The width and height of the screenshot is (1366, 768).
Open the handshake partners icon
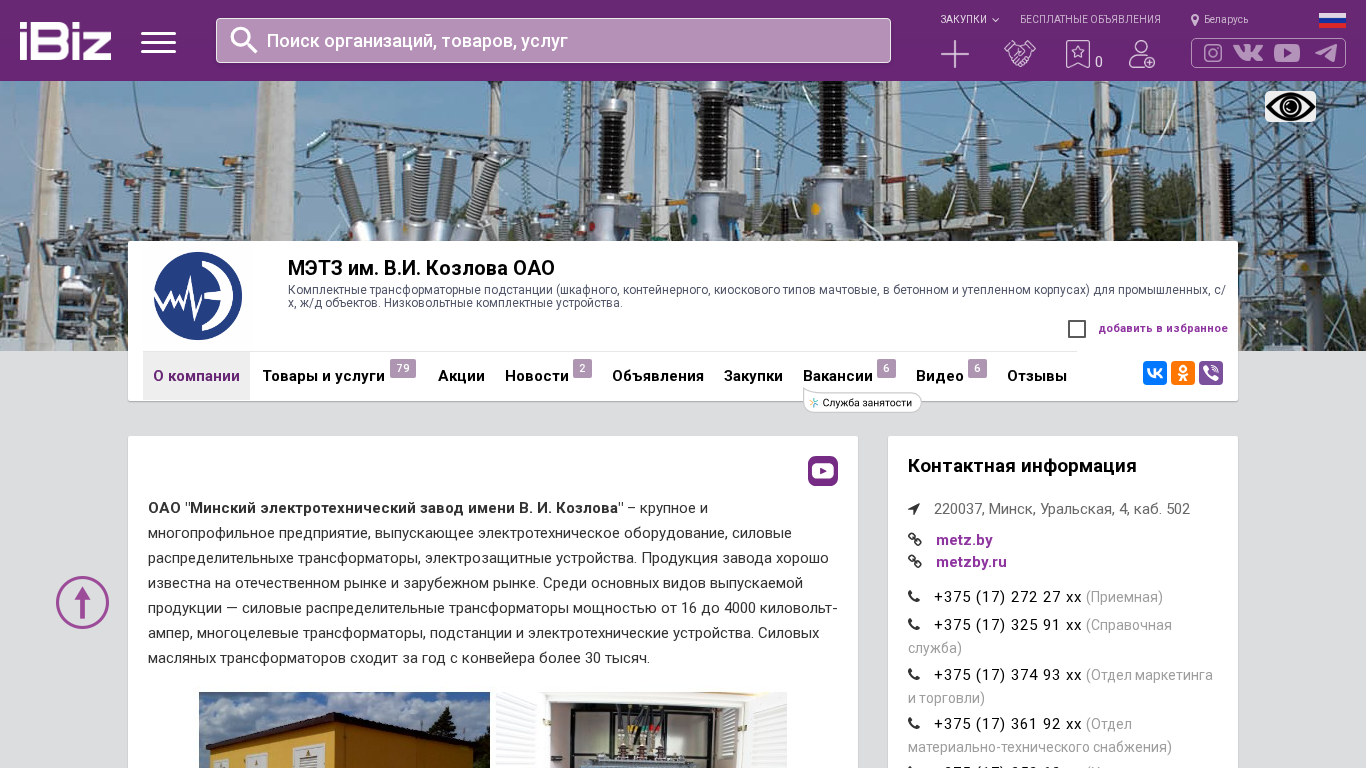[x=1020, y=54]
